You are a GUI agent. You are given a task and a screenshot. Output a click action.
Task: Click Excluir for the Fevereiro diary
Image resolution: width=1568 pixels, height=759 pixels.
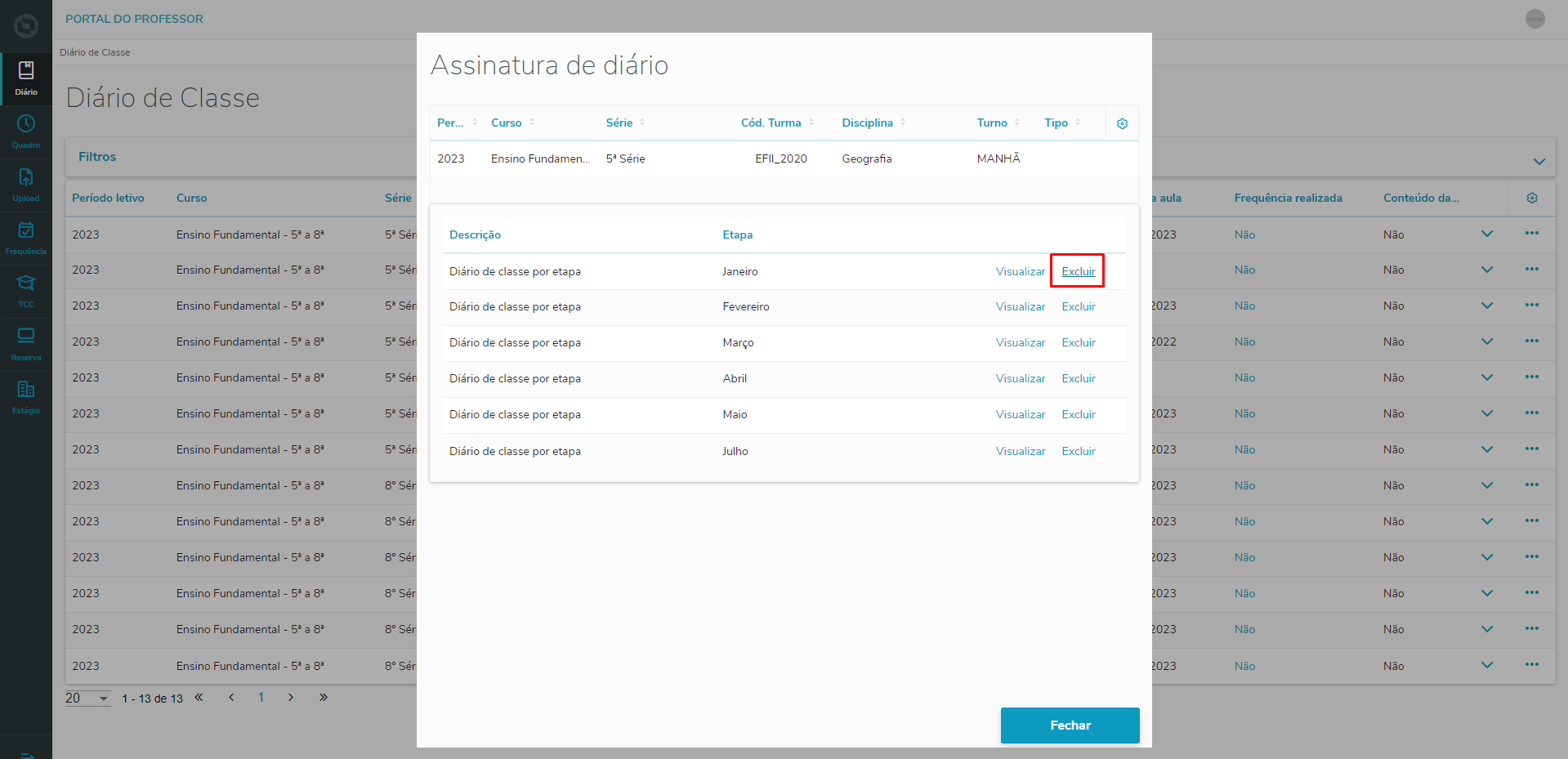[1079, 306]
